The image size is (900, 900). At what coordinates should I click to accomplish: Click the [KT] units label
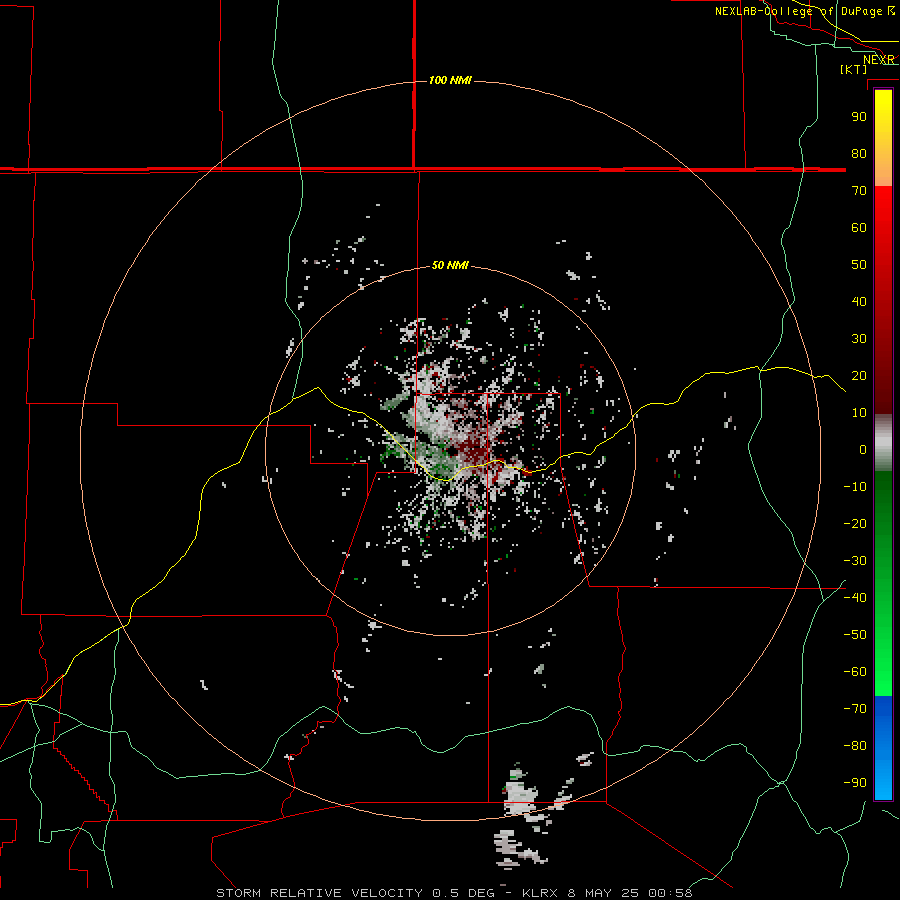[854, 69]
